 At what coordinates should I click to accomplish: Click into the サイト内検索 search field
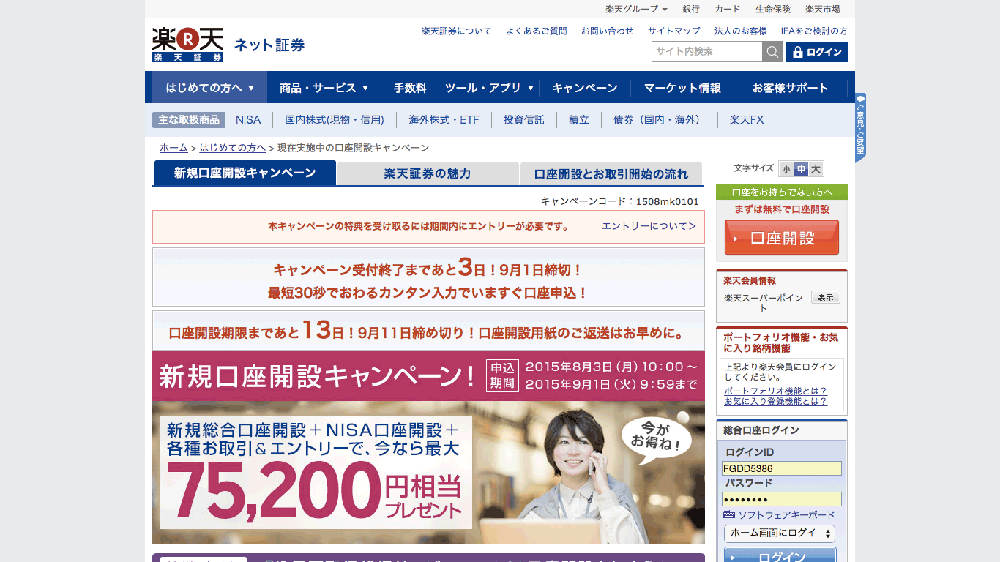[x=707, y=52]
